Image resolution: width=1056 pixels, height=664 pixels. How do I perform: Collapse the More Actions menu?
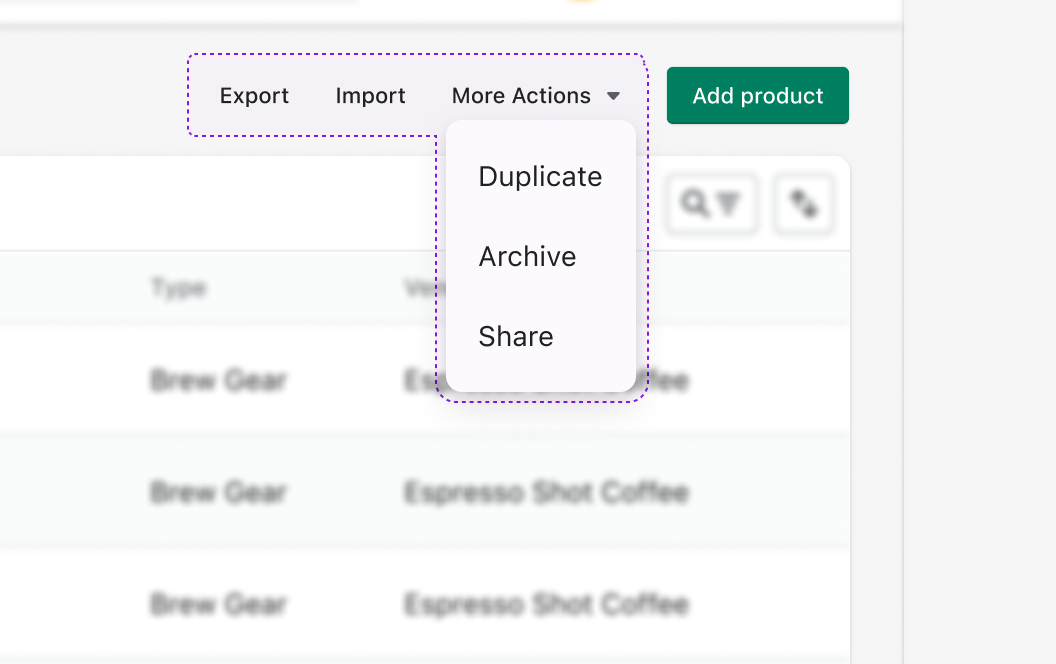(x=522, y=96)
